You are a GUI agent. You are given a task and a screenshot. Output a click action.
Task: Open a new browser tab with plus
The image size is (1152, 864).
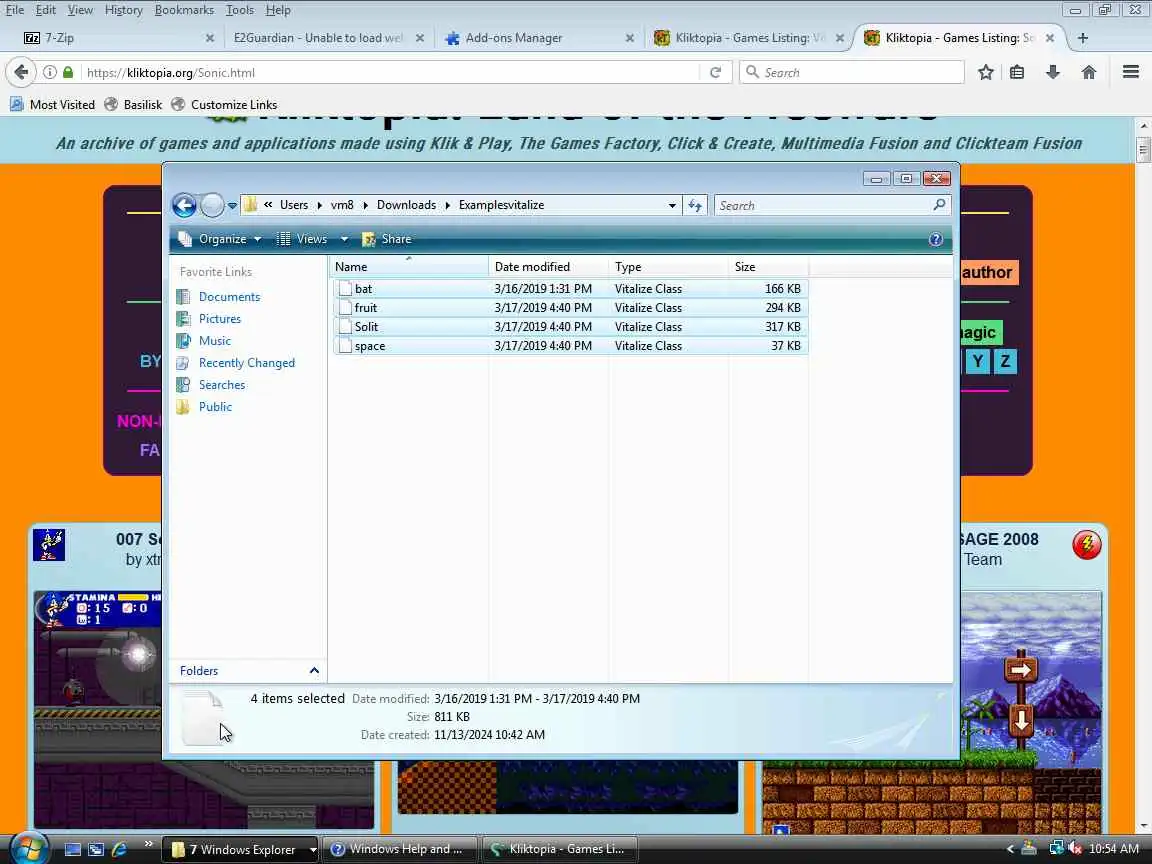point(1082,38)
